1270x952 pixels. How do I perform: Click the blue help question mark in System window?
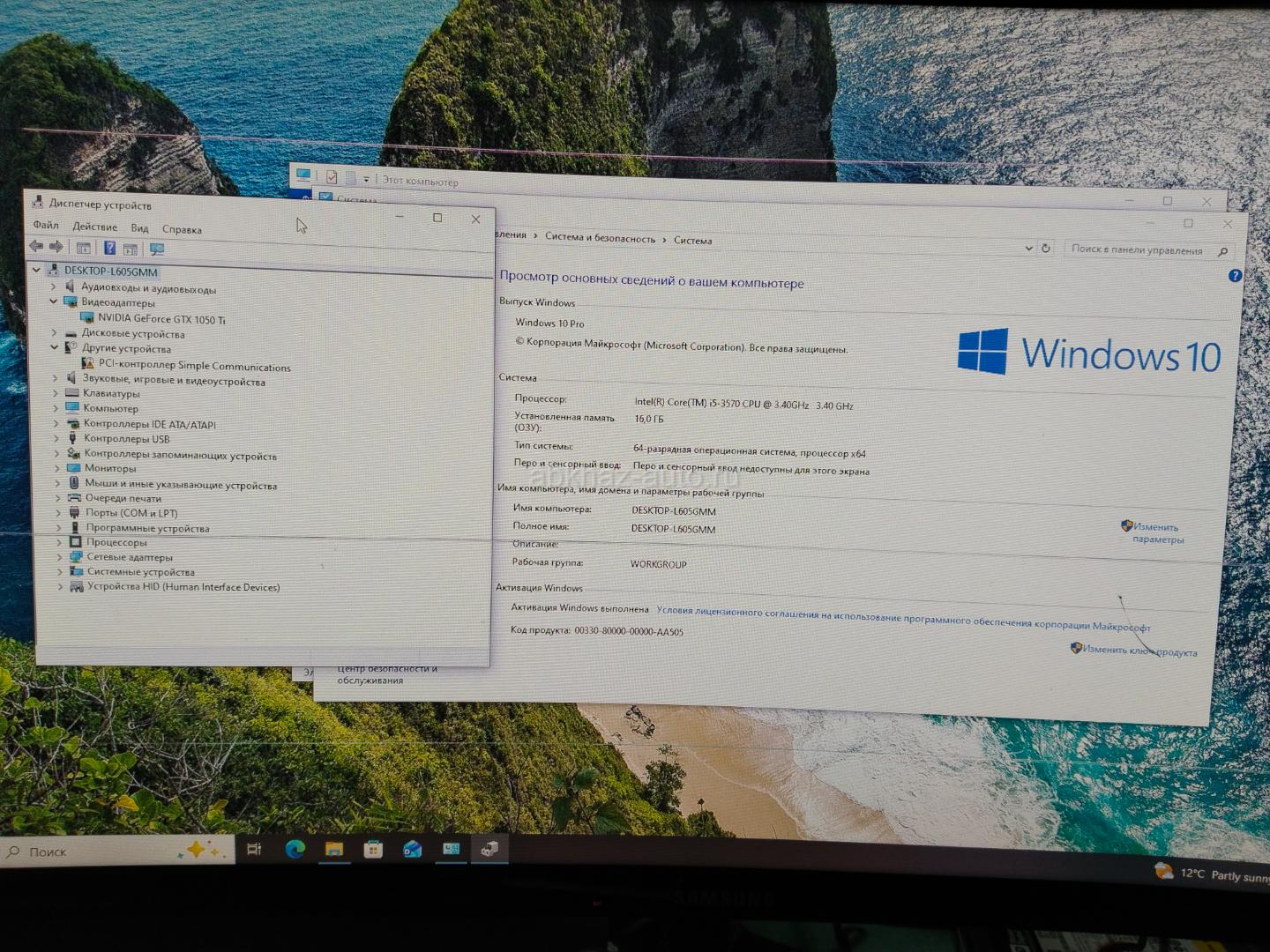[1235, 276]
